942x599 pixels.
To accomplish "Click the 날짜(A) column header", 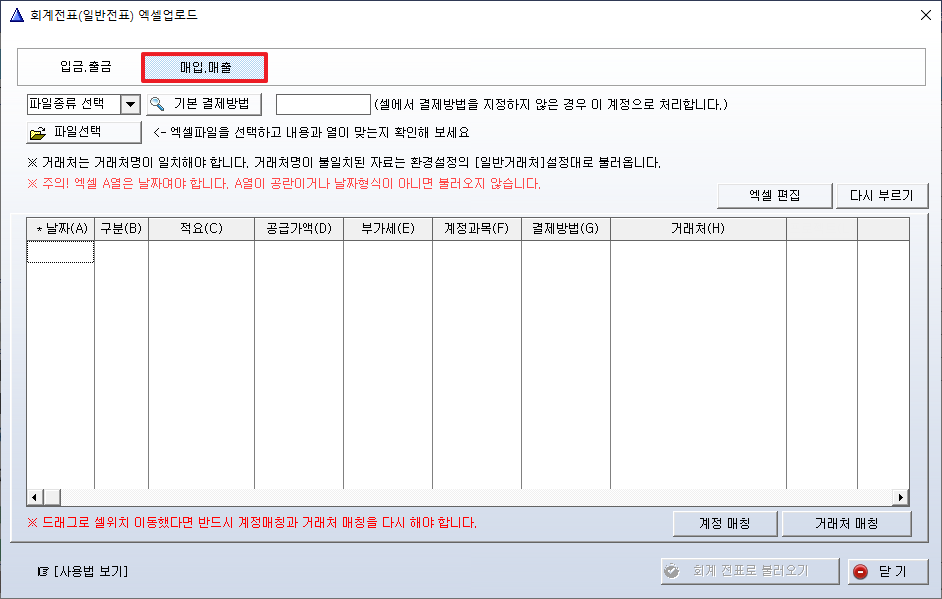I will pos(61,229).
